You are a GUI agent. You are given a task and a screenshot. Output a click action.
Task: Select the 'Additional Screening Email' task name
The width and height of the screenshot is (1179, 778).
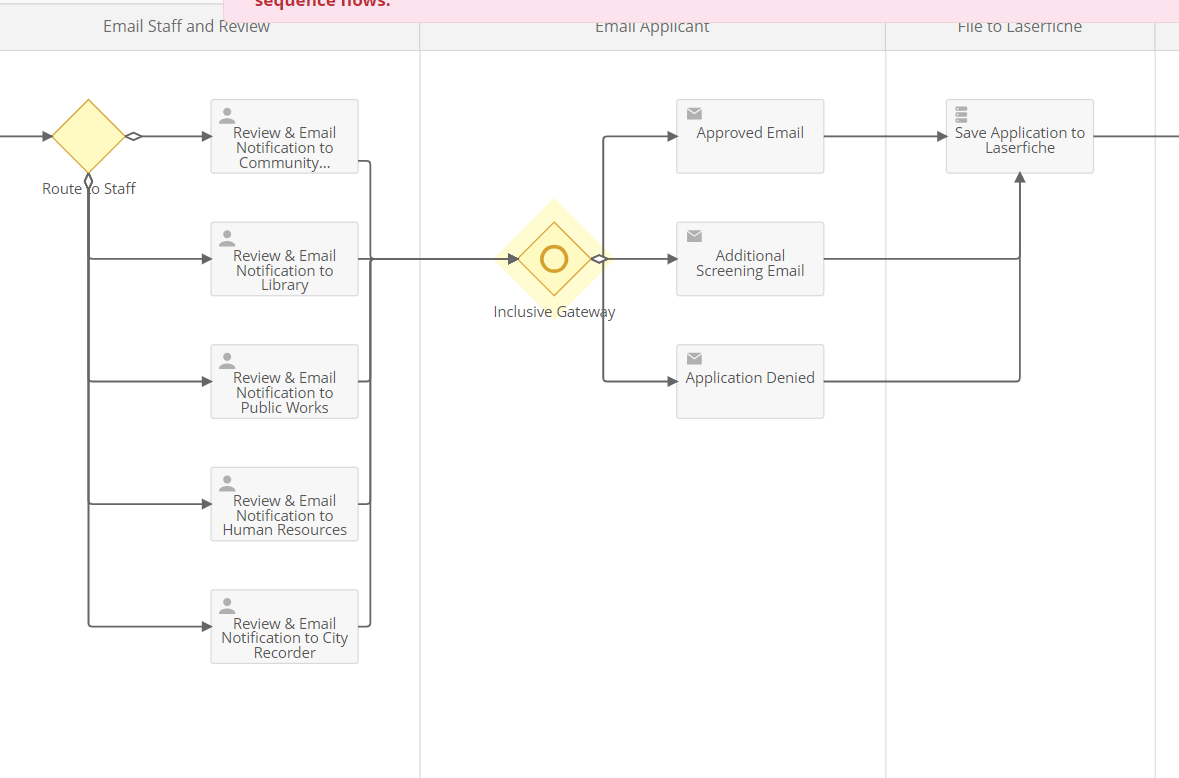click(x=750, y=263)
